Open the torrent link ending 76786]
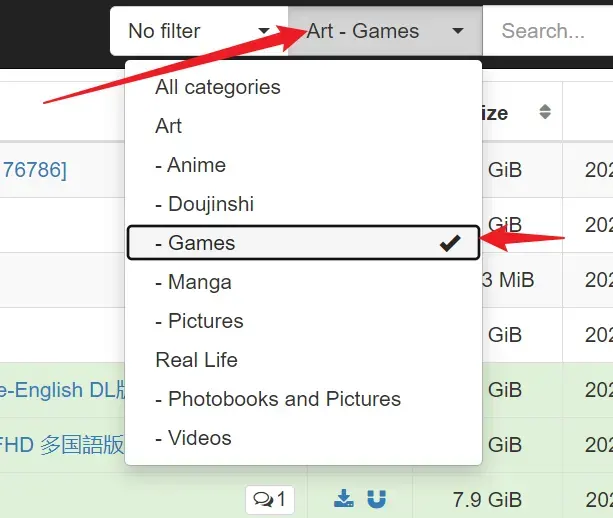613x518 pixels. pyautogui.click(x=34, y=170)
